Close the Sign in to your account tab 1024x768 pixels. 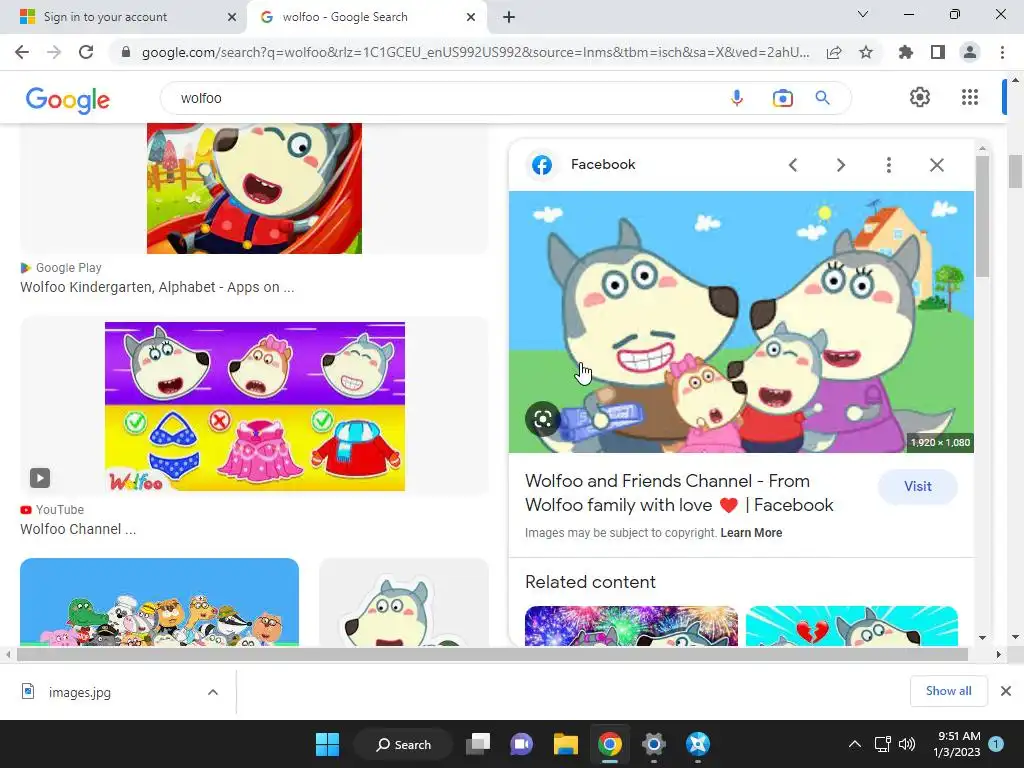(232, 17)
